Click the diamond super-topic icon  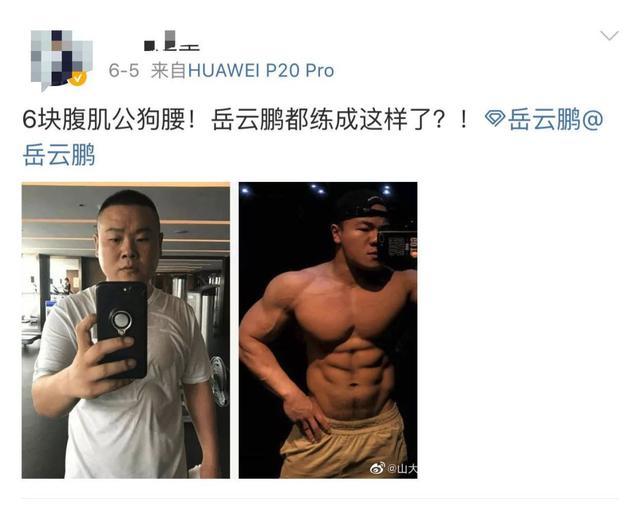(x=495, y=119)
